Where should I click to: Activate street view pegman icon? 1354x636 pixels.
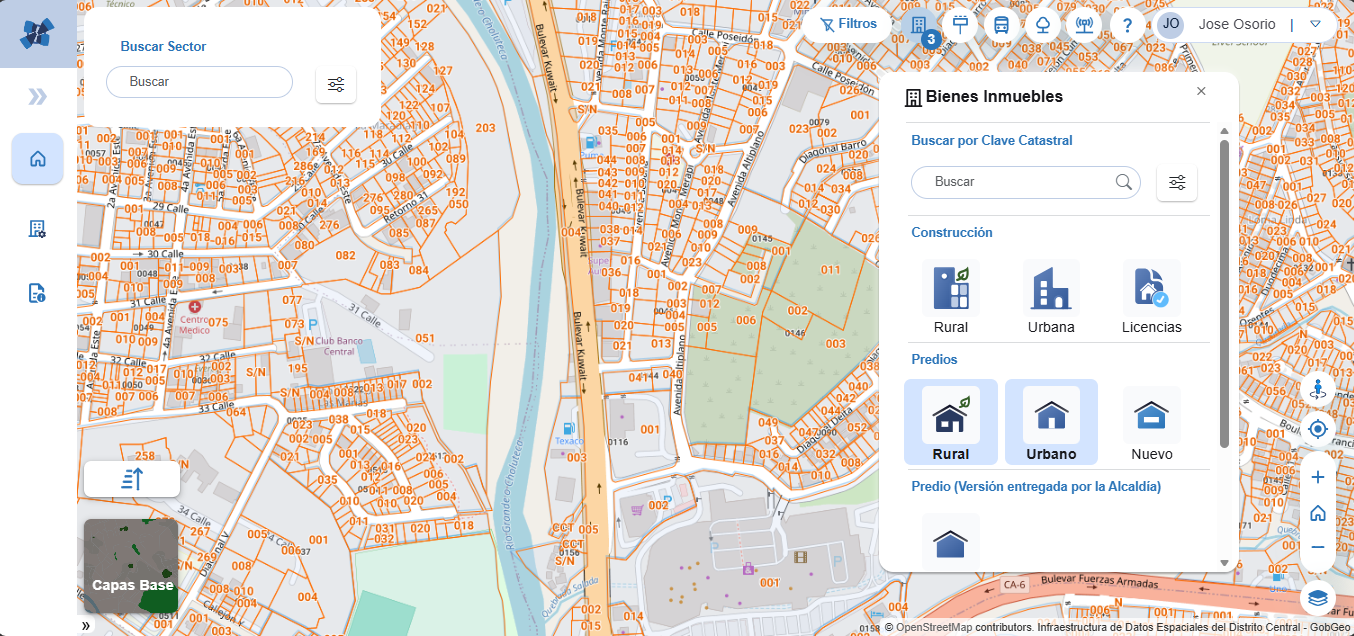tap(1317, 390)
